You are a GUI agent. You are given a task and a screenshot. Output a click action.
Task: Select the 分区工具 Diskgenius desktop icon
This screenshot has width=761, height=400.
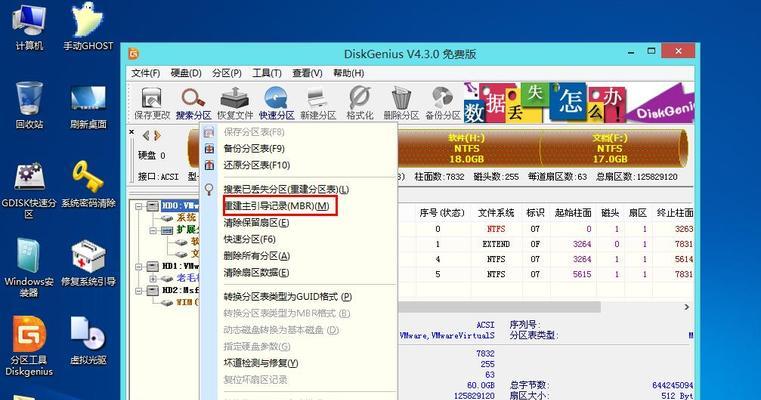tap(29, 346)
